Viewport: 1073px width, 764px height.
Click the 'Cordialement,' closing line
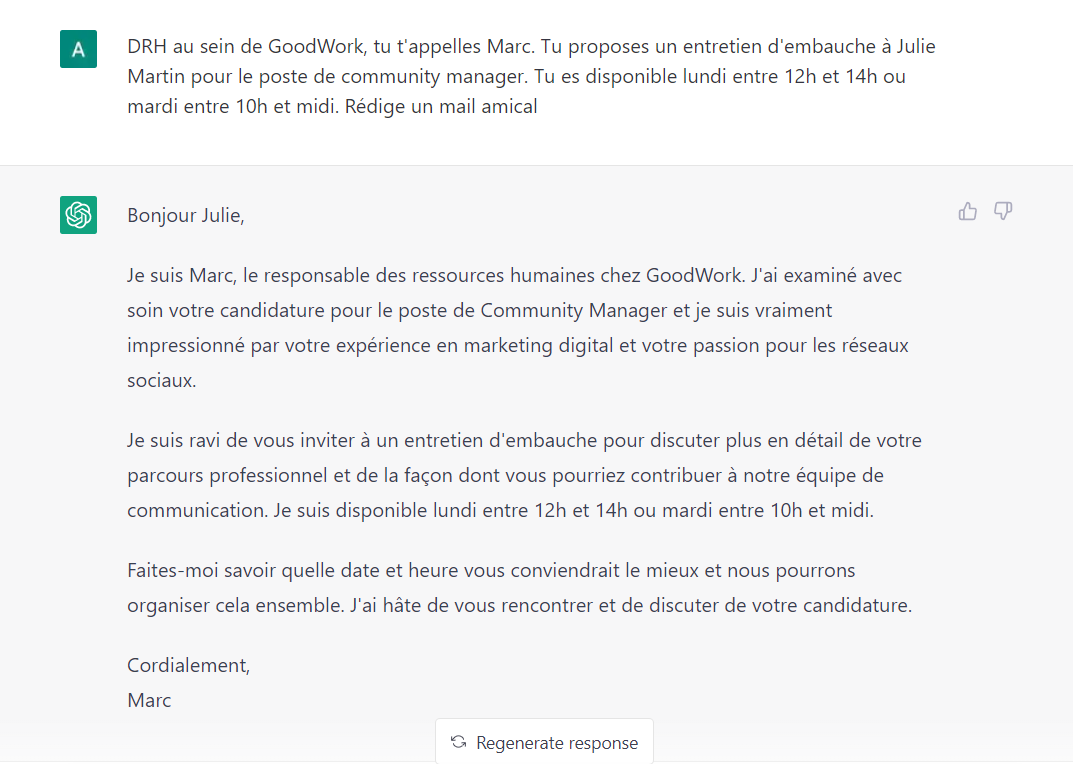(189, 665)
